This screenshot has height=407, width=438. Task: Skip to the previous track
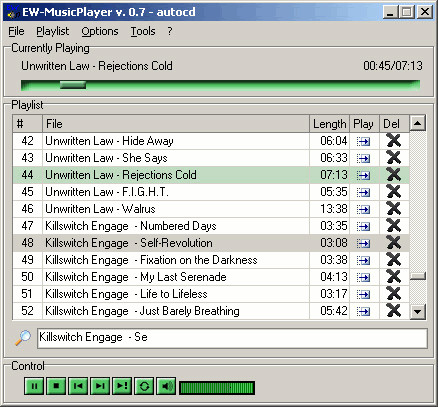78,386
